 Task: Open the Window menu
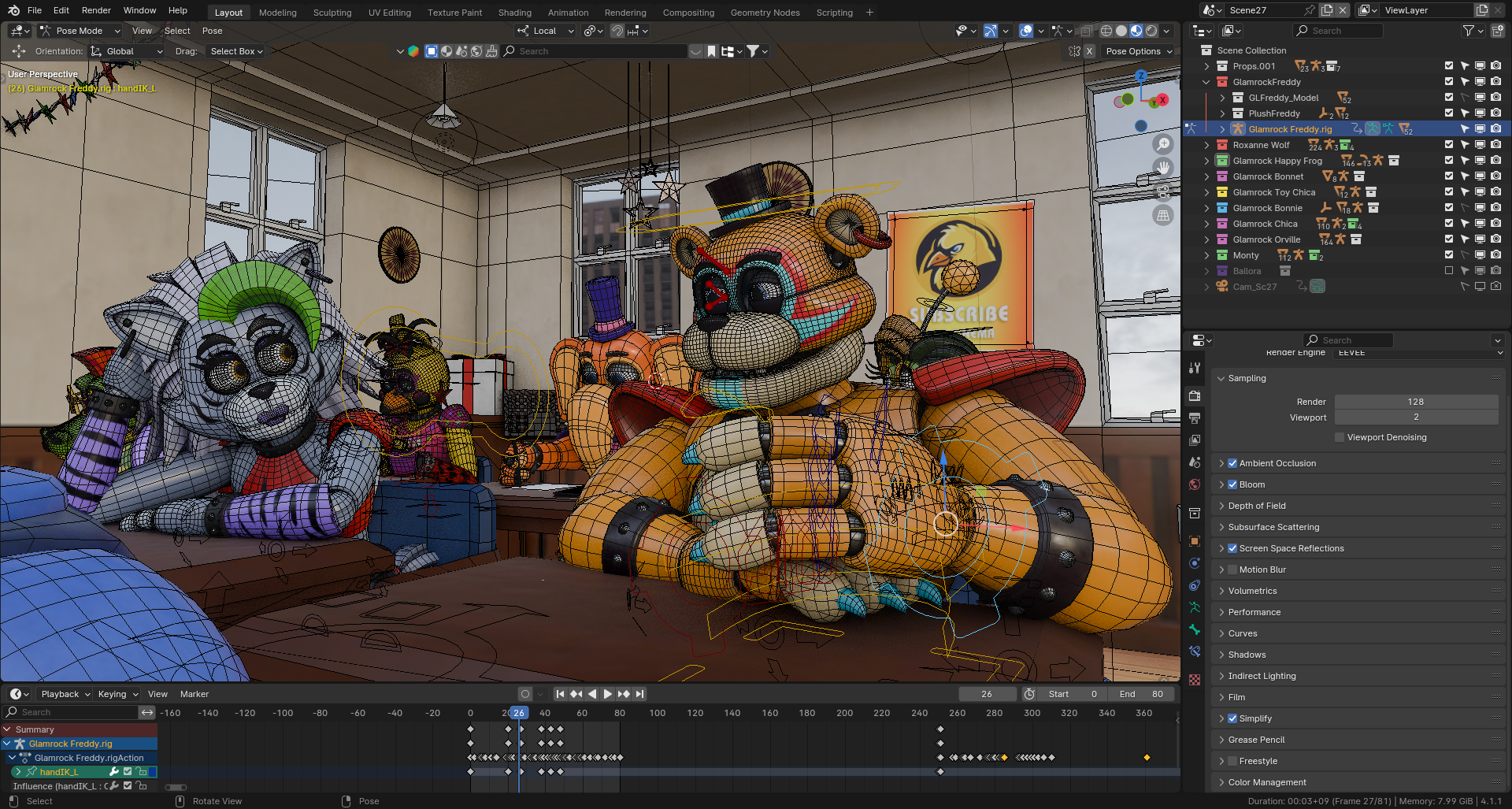(x=139, y=10)
